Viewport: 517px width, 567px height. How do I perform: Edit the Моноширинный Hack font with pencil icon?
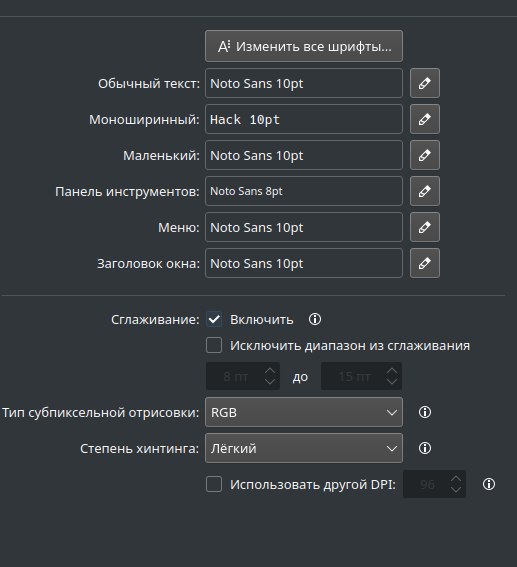pyautogui.click(x=425, y=119)
